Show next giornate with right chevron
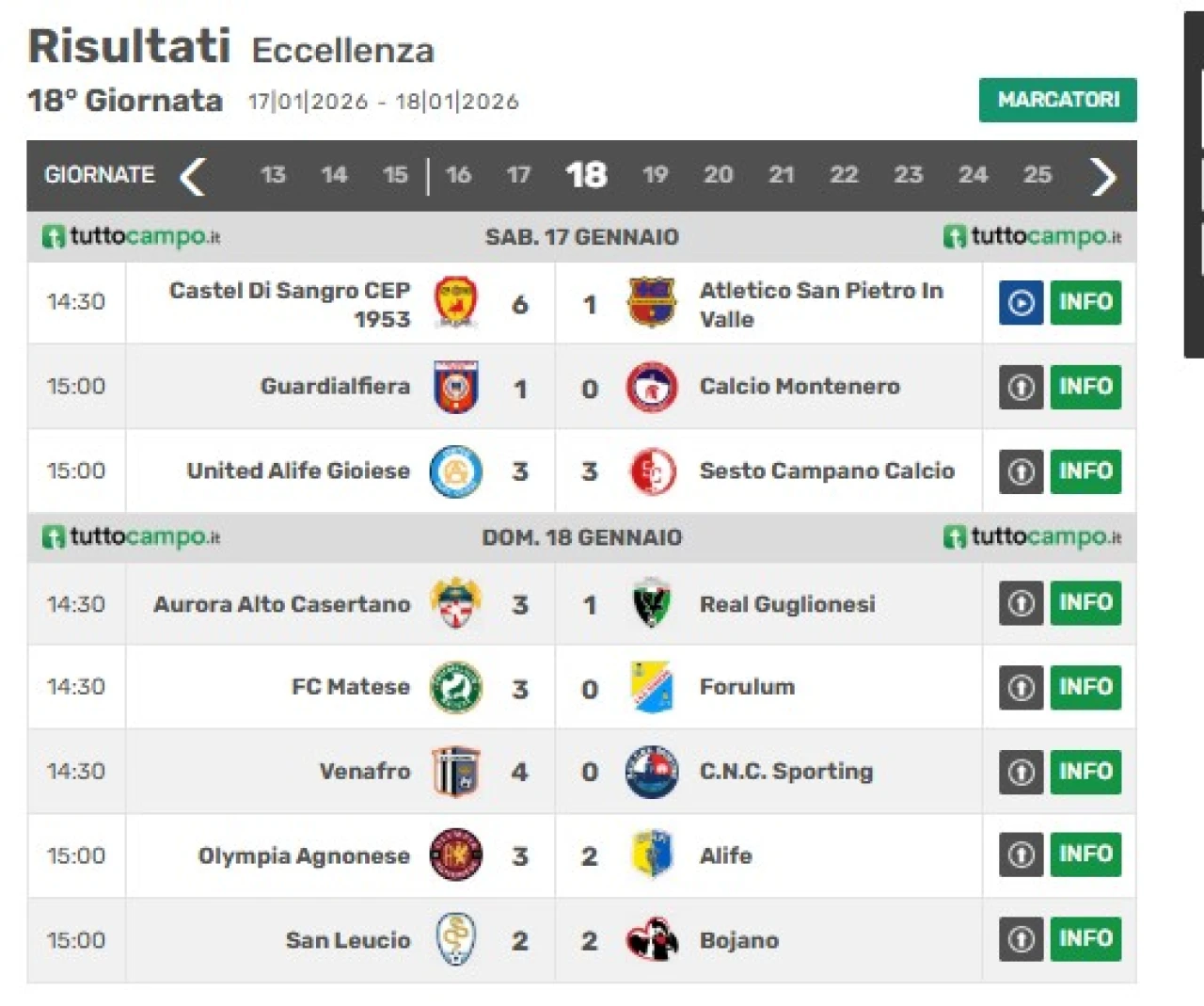 pyautogui.click(x=1102, y=176)
